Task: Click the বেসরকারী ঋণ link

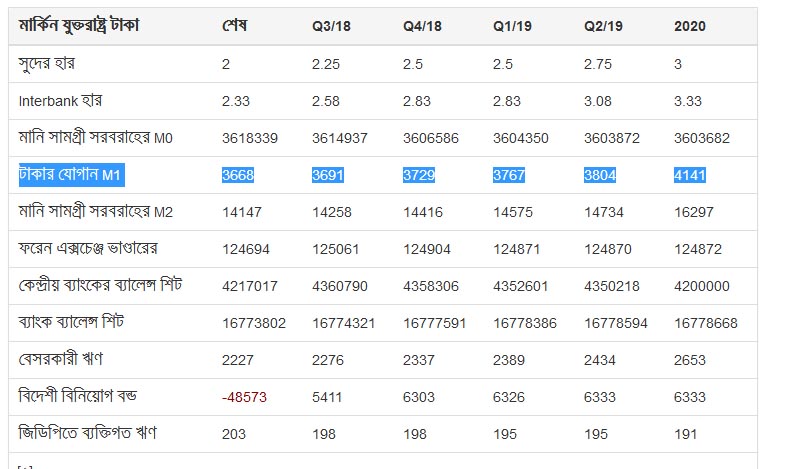Action: click(x=61, y=359)
